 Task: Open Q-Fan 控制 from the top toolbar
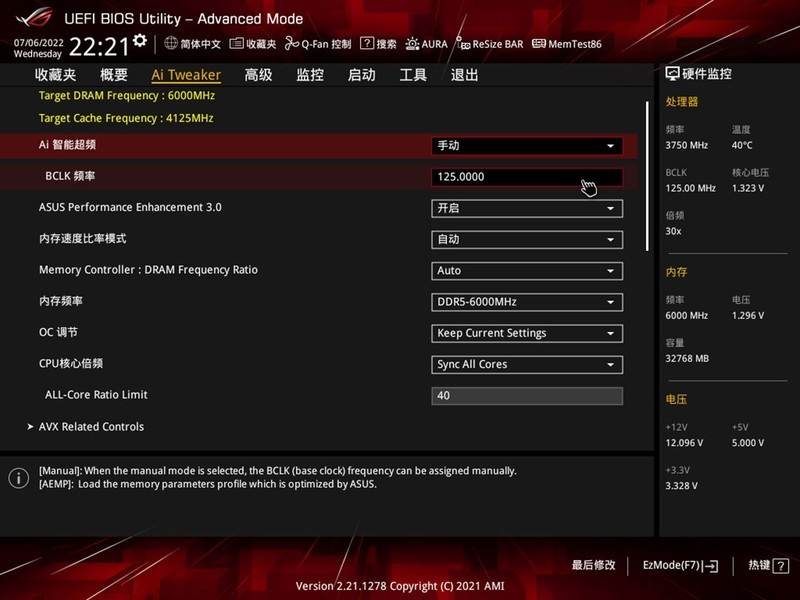[x=320, y=44]
